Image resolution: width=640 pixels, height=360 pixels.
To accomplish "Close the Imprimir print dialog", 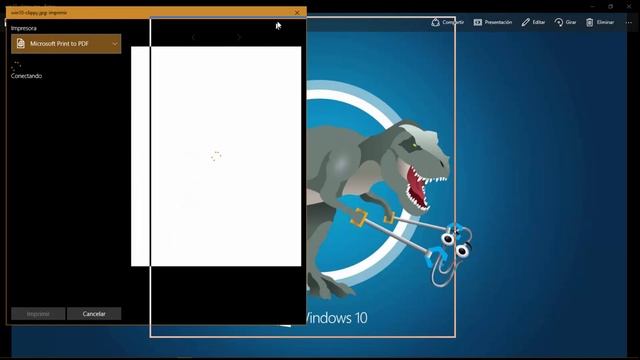I will 297,13.
